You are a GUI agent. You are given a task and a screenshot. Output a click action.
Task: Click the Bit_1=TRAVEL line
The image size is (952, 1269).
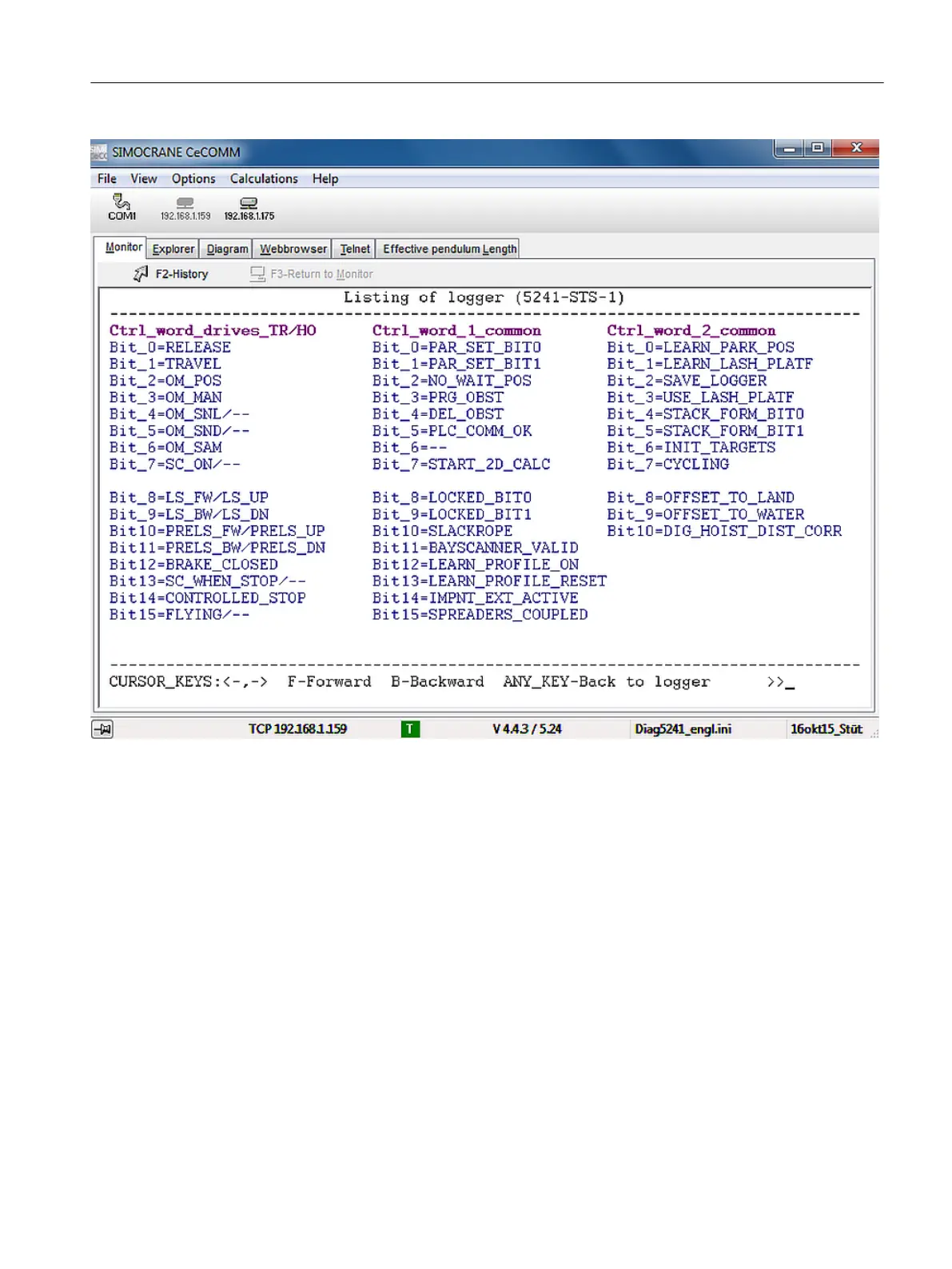165,365
